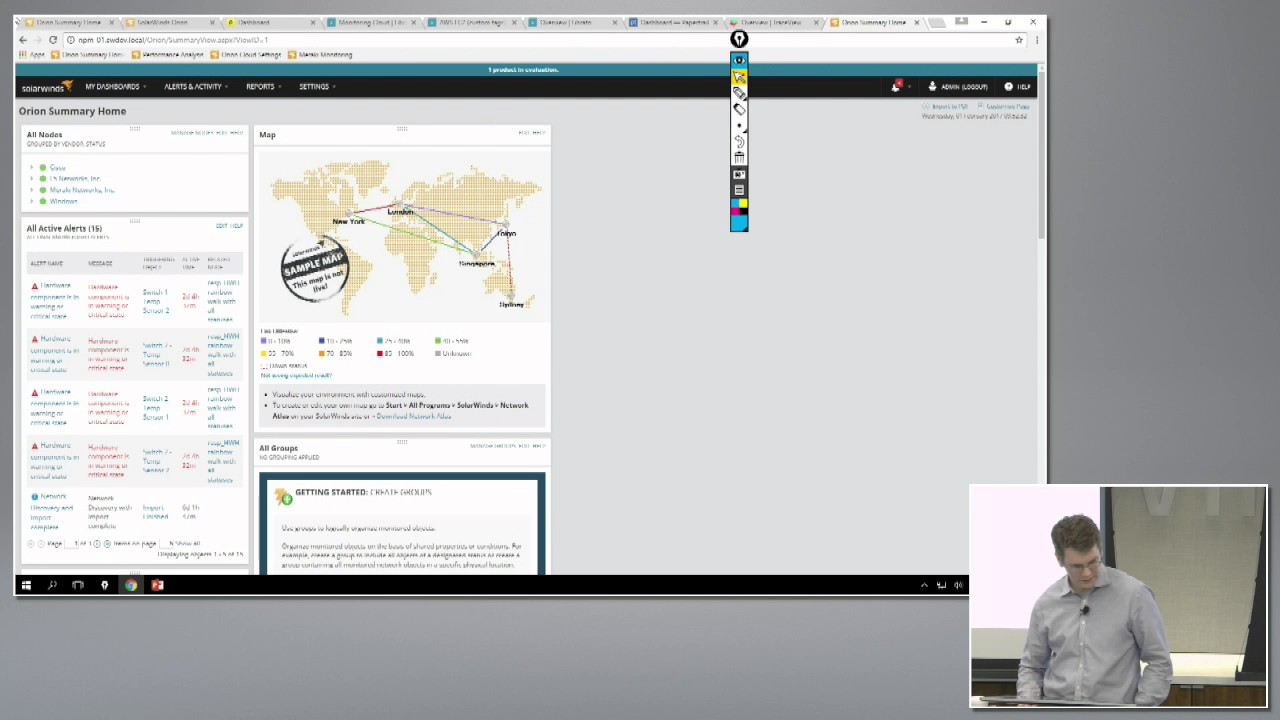The image size is (1280, 720).
Task: Pick the yellow color swatch
Action: pyautogui.click(x=743, y=203)
